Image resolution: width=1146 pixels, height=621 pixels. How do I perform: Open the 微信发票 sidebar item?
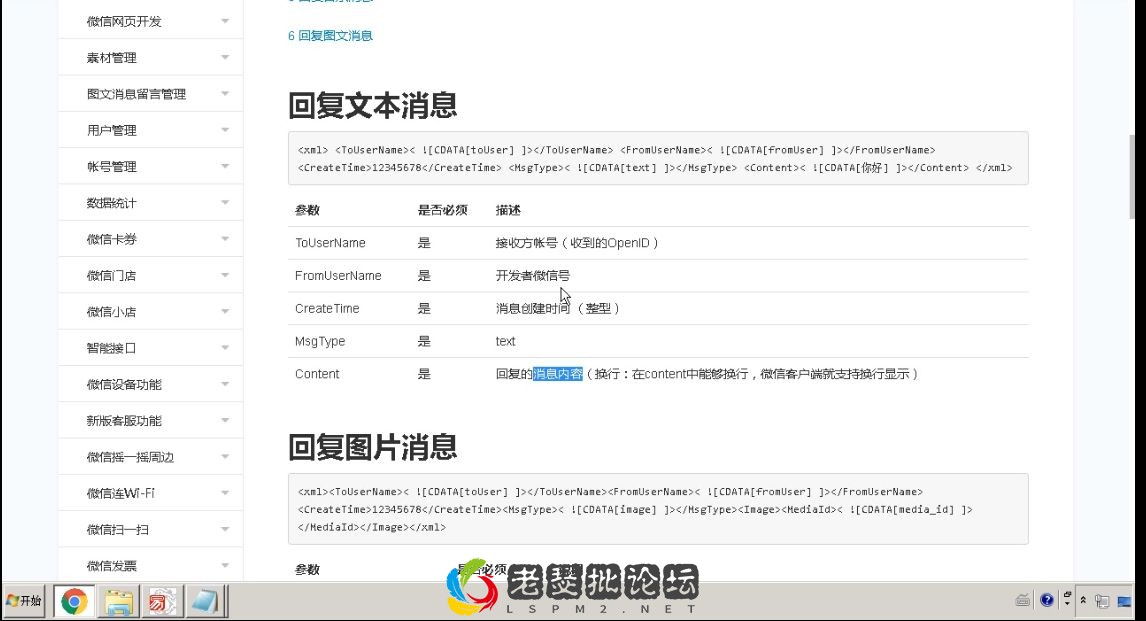pyautogui.click(x=151, y=565)
